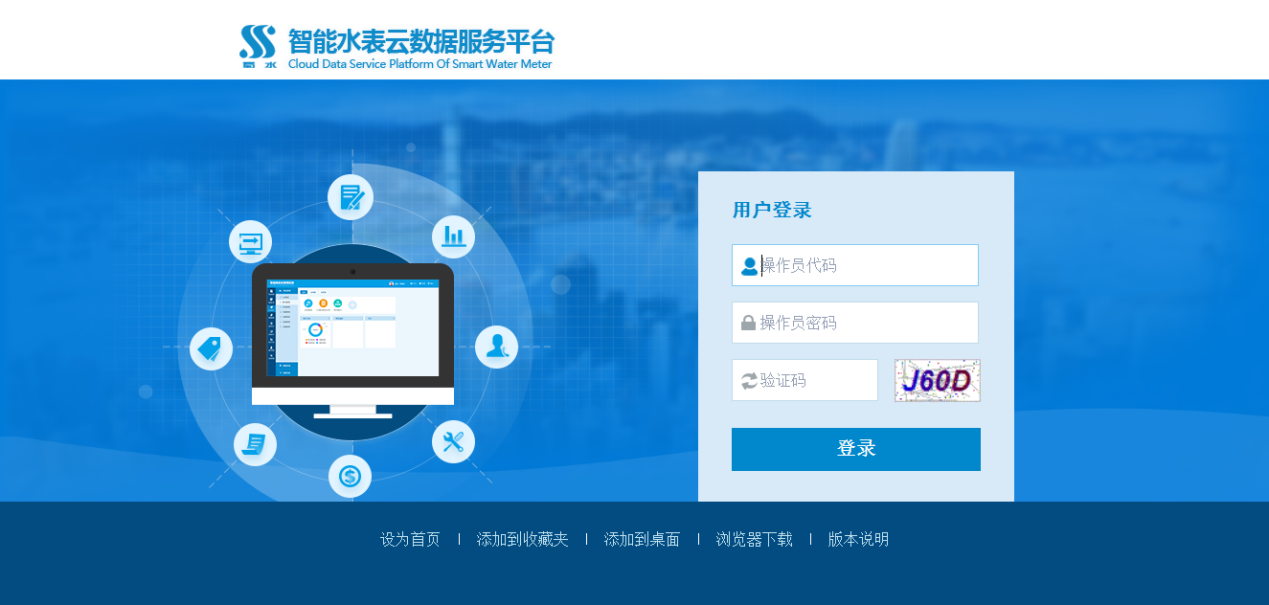Open the 设为首页 link
The width and height of the screenshot is (1269, 605).
[410, 539]
